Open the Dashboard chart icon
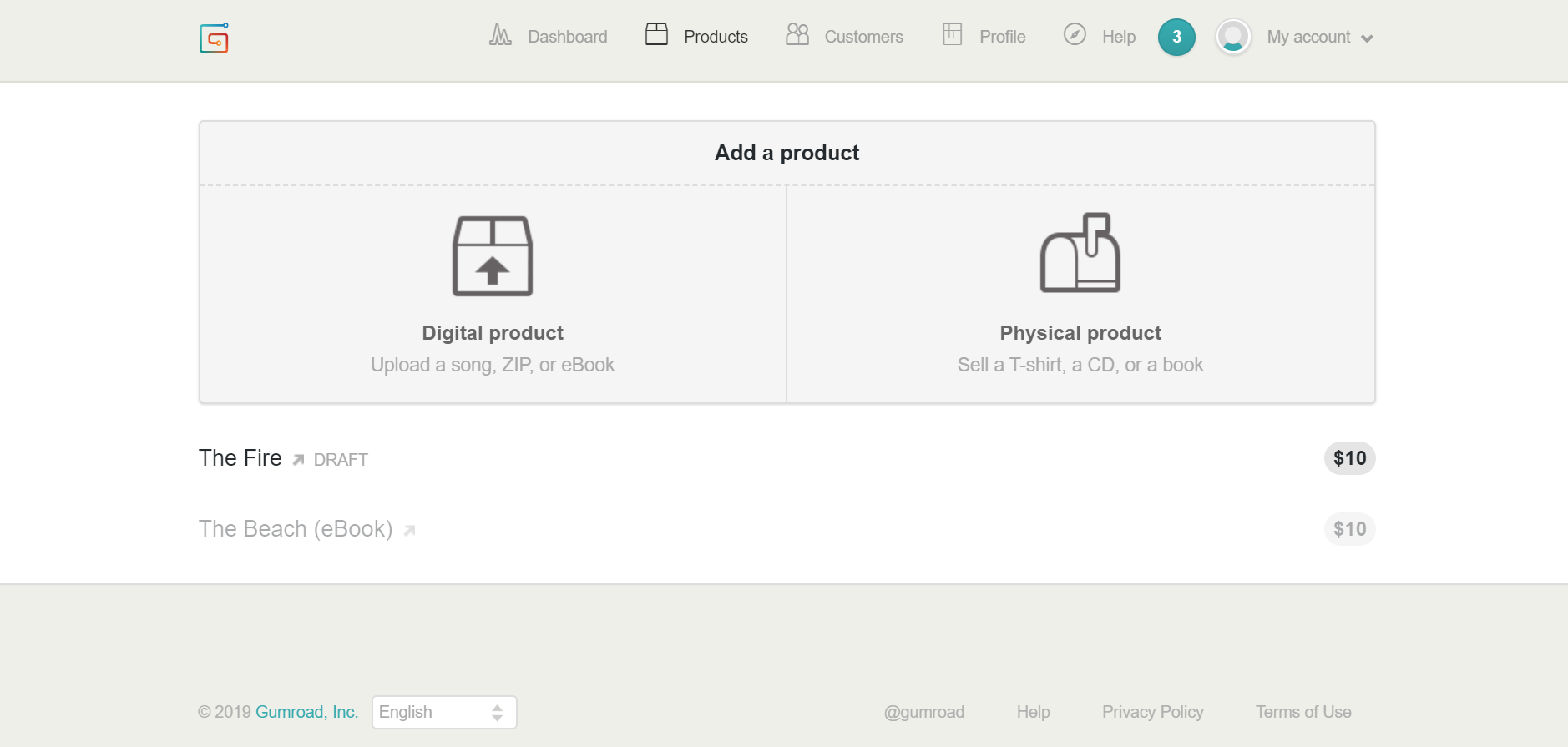The width and height of the screenshot is (1568, 747). coord(500,35)
